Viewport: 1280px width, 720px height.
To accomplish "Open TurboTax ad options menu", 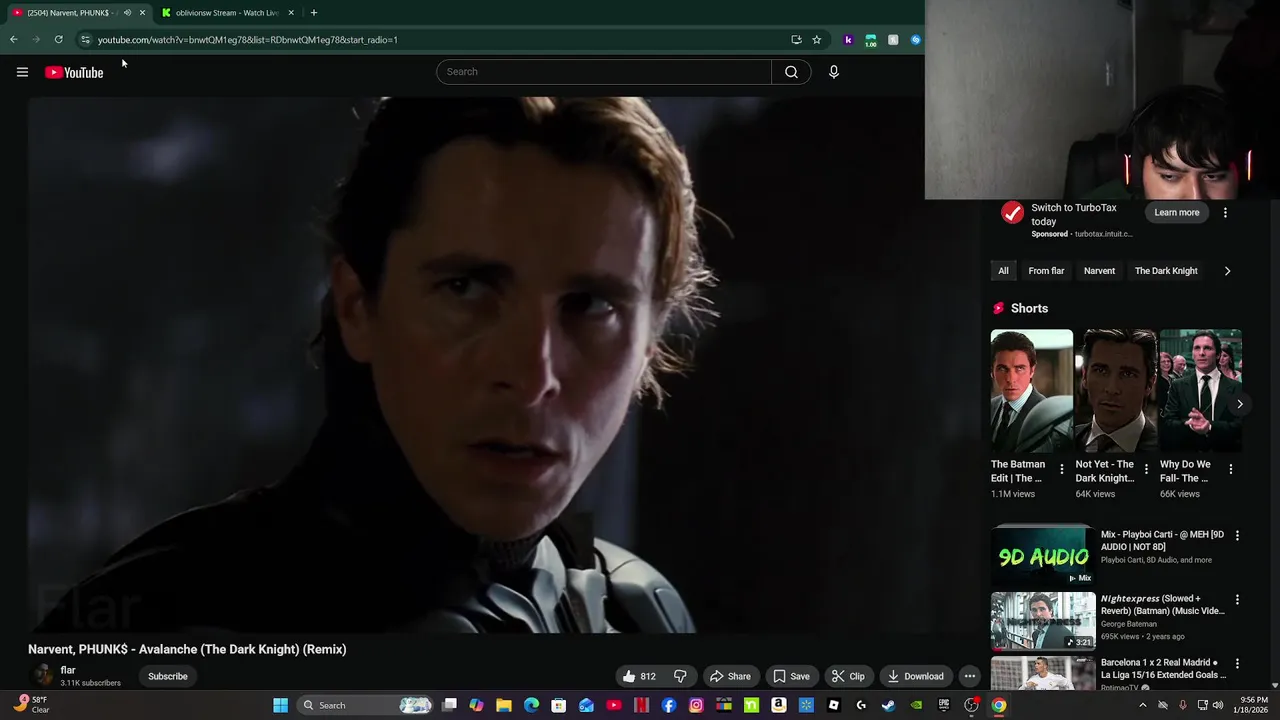I will click(1225, 212).
